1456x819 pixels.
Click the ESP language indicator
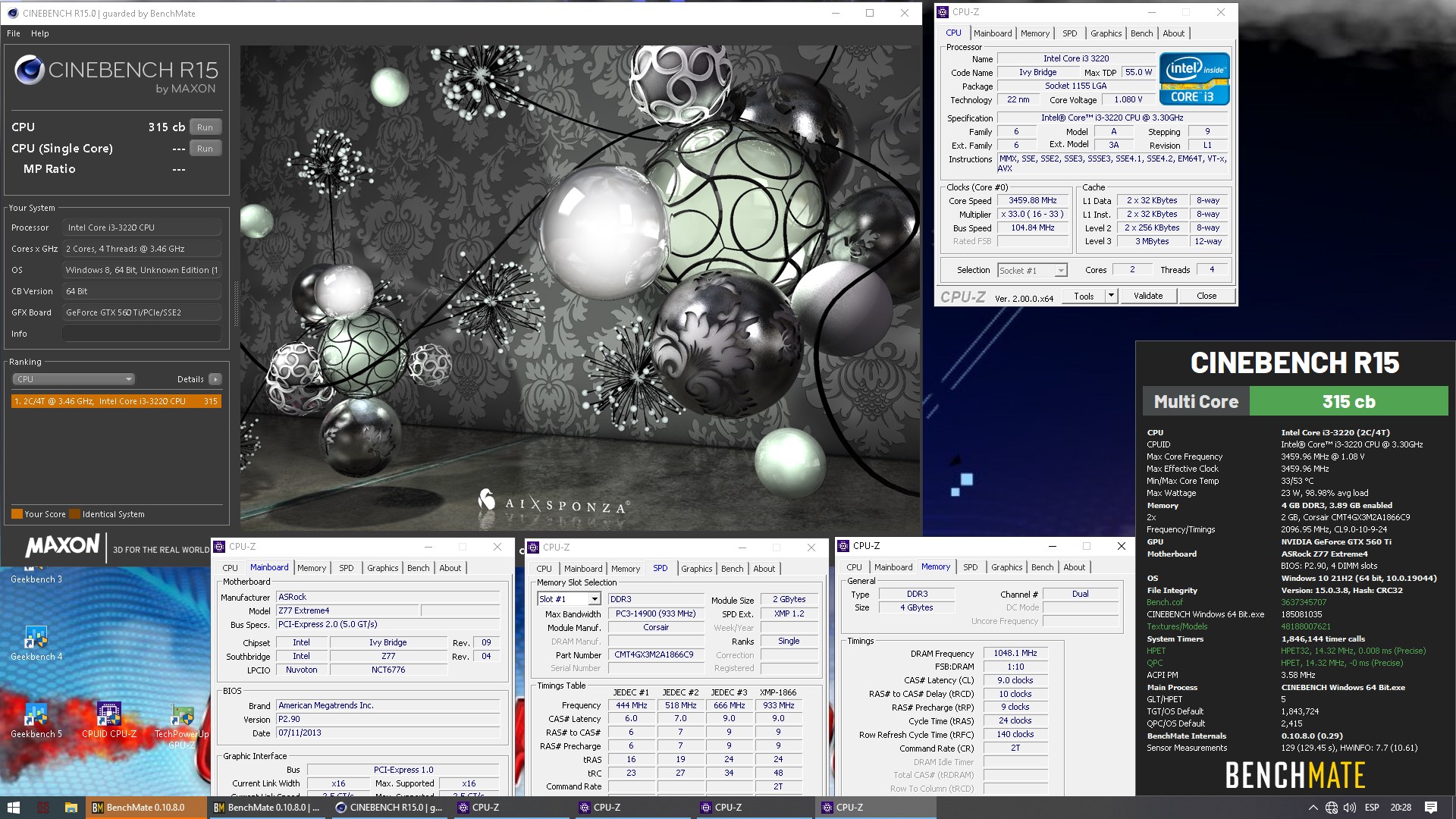1372,808
